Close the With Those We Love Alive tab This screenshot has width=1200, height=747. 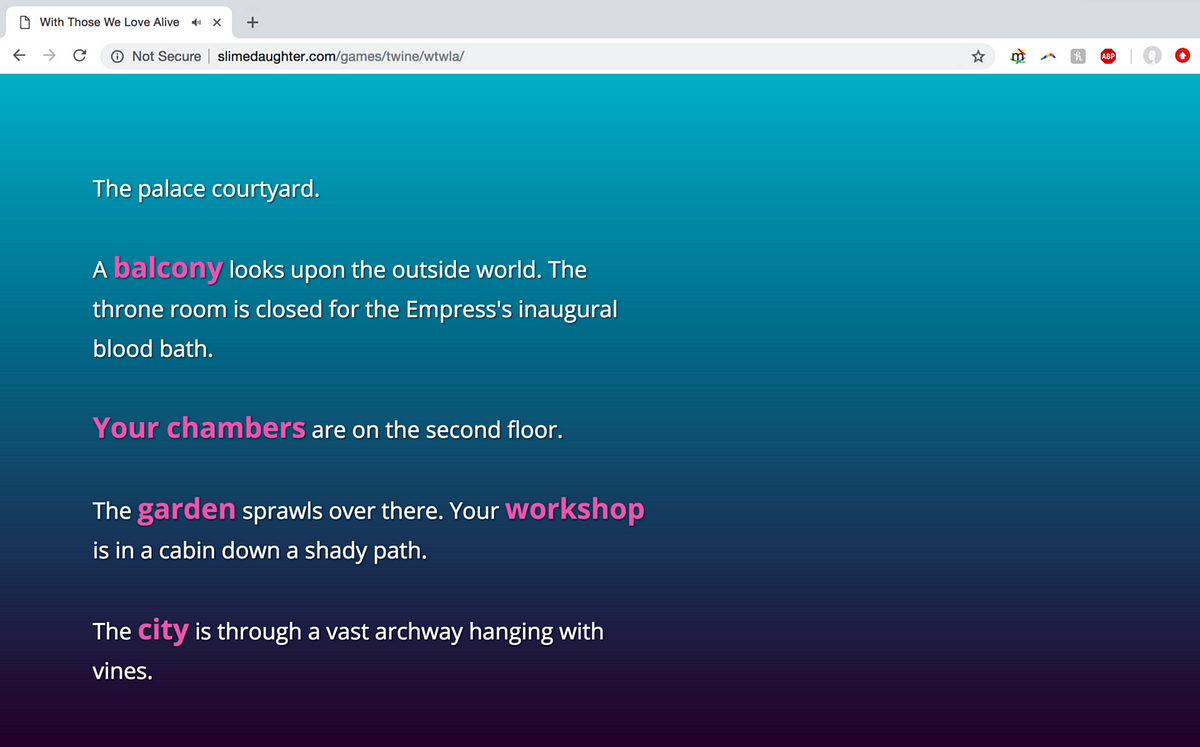point(217,22)
